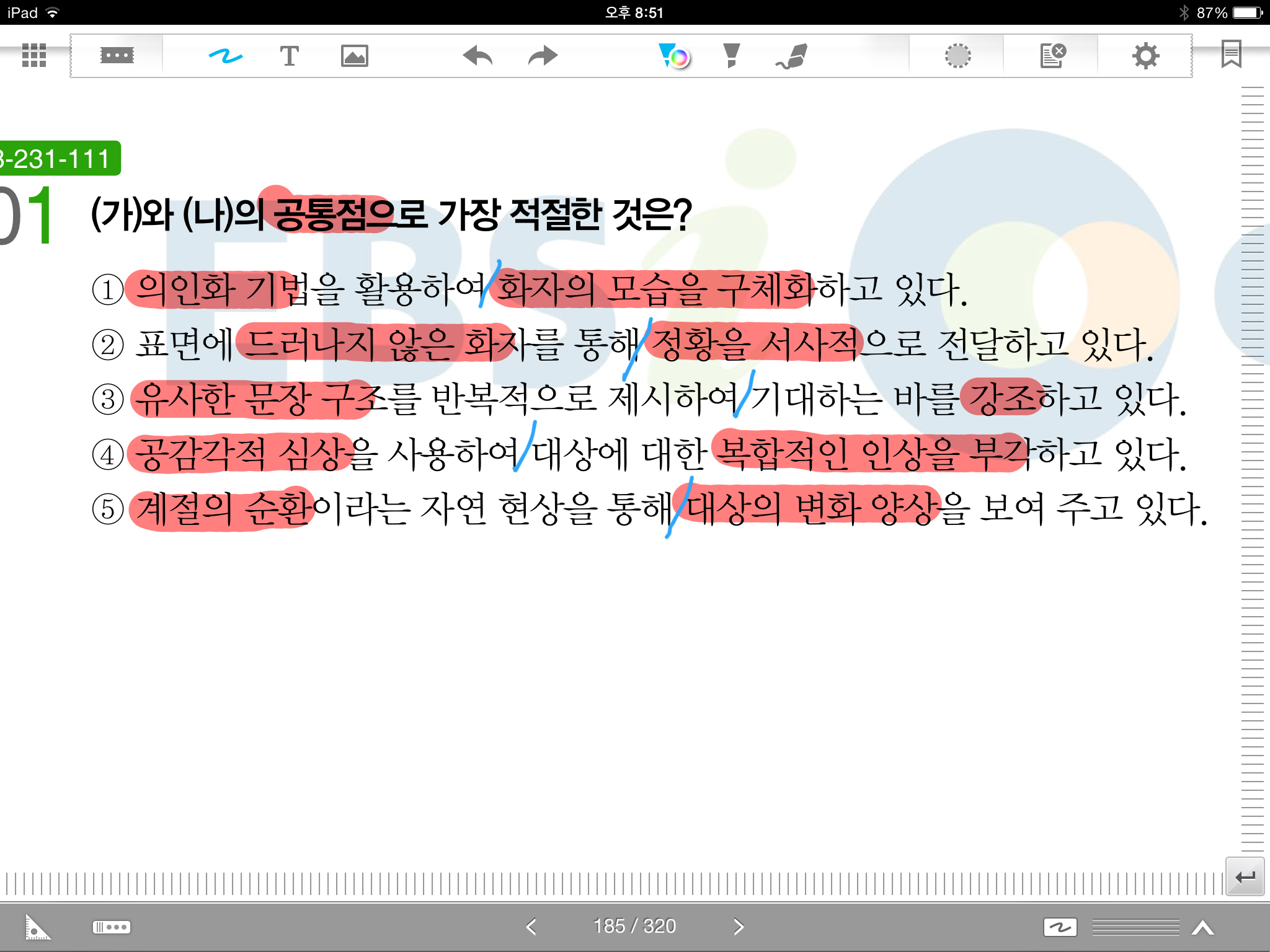Tap the Bluetooth status icon
1270x952 pixels.
coord(1184,12)
